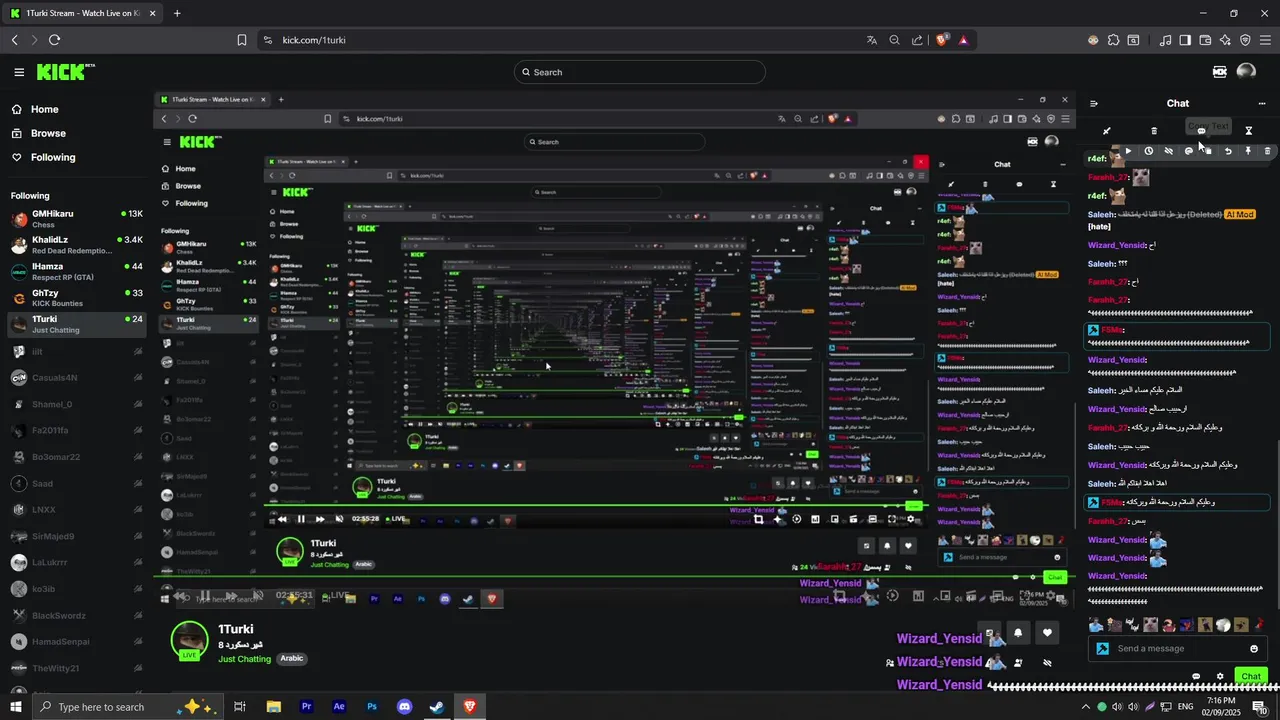Click clock icon on r4ef message hover bar
1280x720 pixels.
1148,151
